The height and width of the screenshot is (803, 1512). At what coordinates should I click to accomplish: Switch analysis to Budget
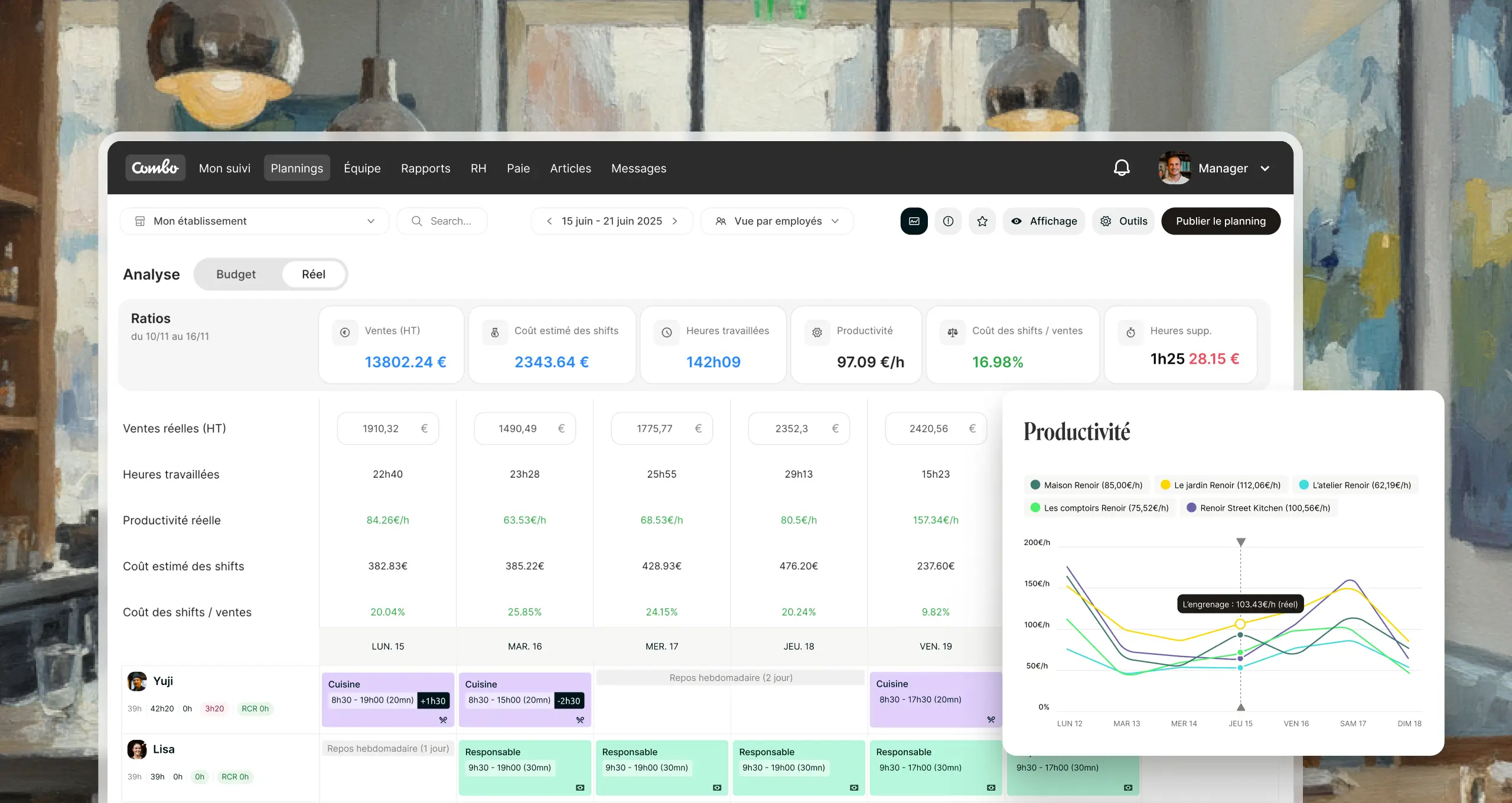pyautogui.click(x=236, y=274)
